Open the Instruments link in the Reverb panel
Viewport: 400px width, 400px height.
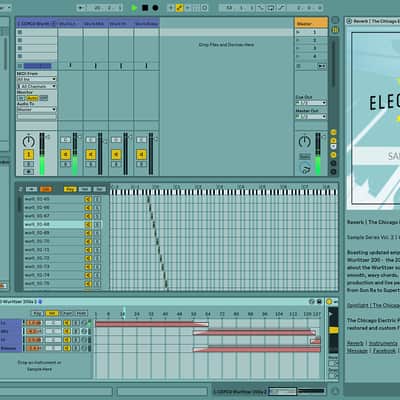pos(383,343)
